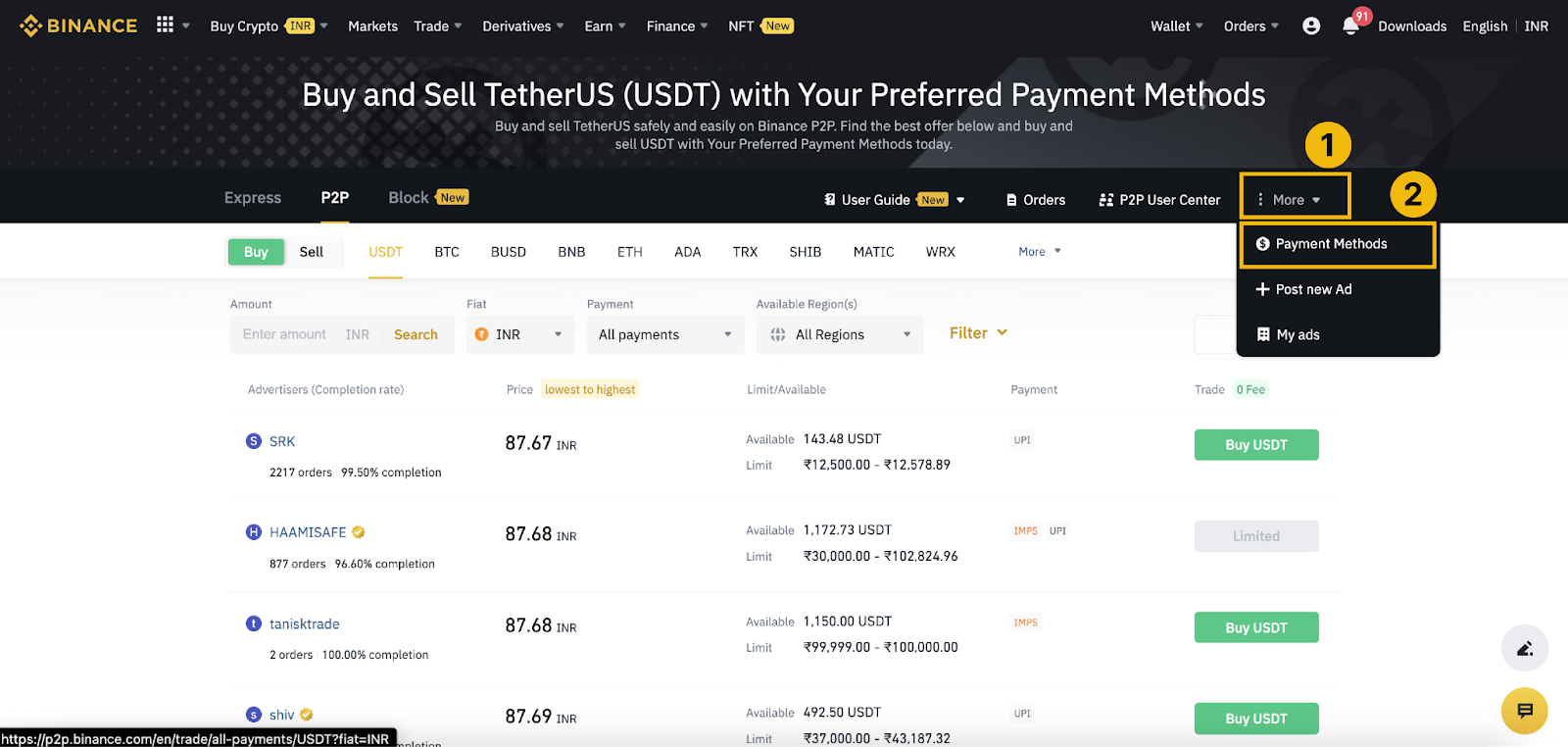Open the HAAMISAFE advertiser profile

point(308,532)
